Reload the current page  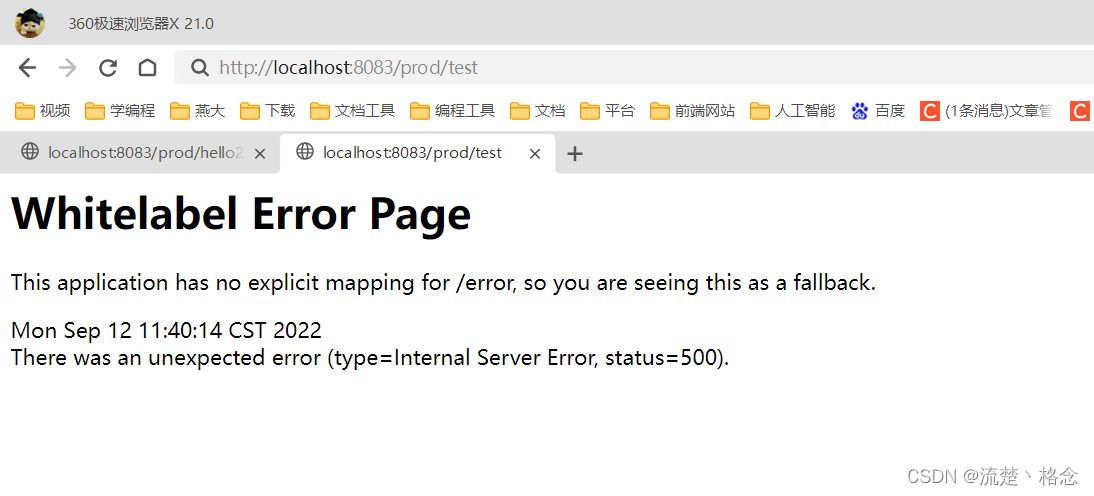pos(108,68)
